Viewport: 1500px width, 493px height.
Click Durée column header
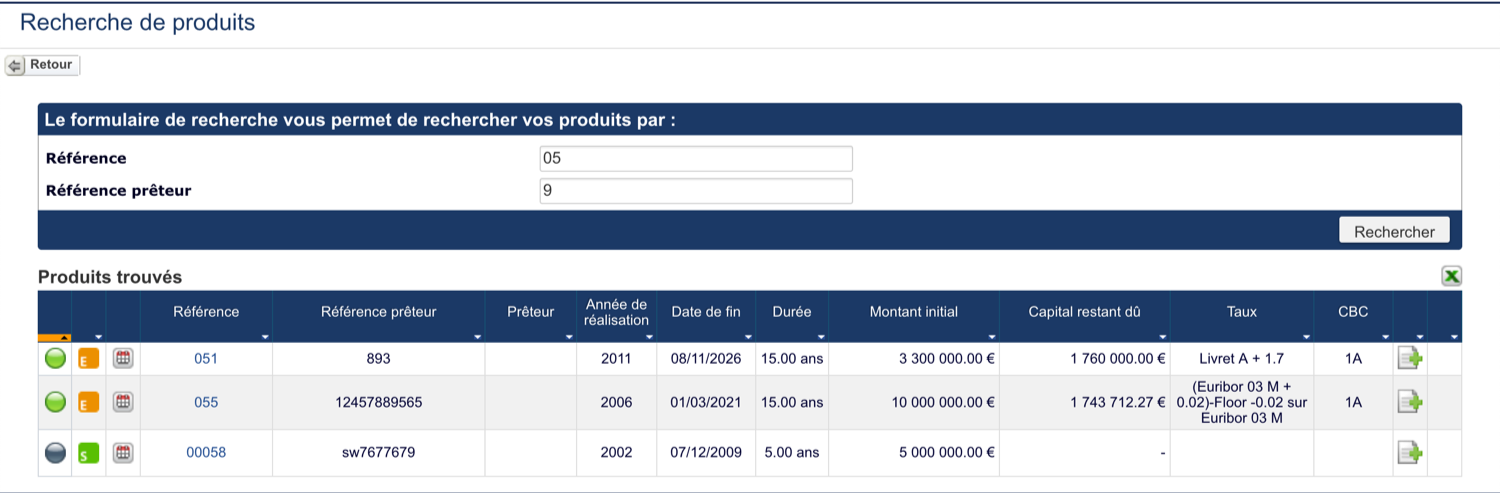click(792, 312)
